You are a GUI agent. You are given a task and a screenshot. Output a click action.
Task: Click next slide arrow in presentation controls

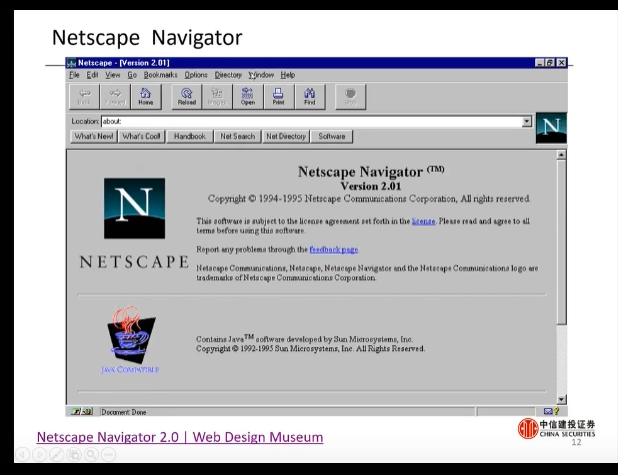coord(39,455)
